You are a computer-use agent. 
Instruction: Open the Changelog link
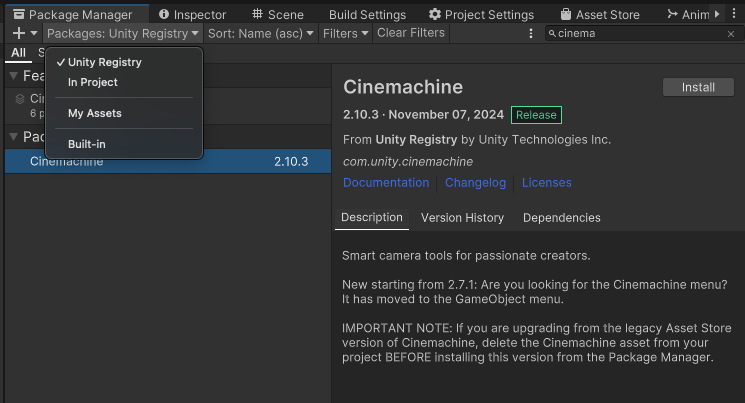point(475,183)
